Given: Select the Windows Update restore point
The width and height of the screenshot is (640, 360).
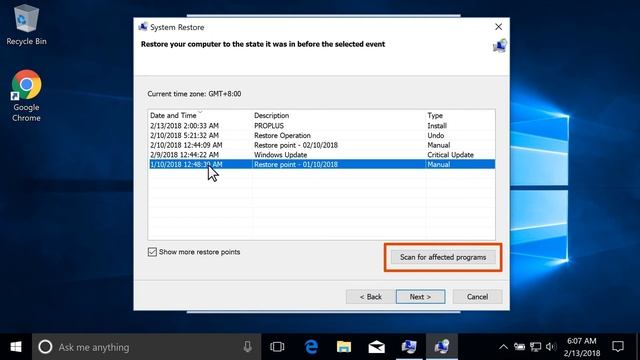Looking at the screenshot, I should pyautogui.click(x=322, y=155).
